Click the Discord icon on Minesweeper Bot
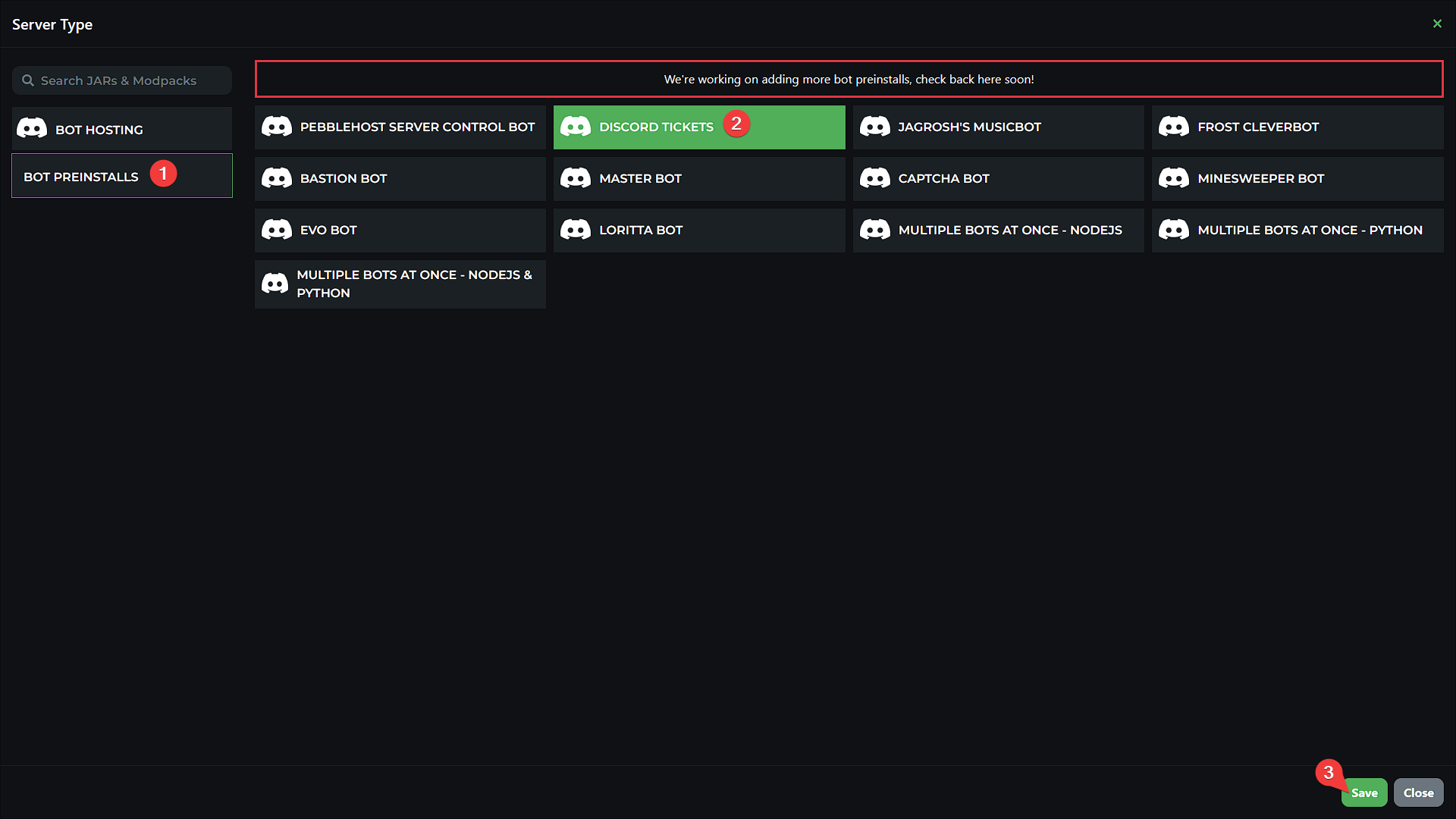The width and height of the screenshot is (1456, 819). 1175,178
